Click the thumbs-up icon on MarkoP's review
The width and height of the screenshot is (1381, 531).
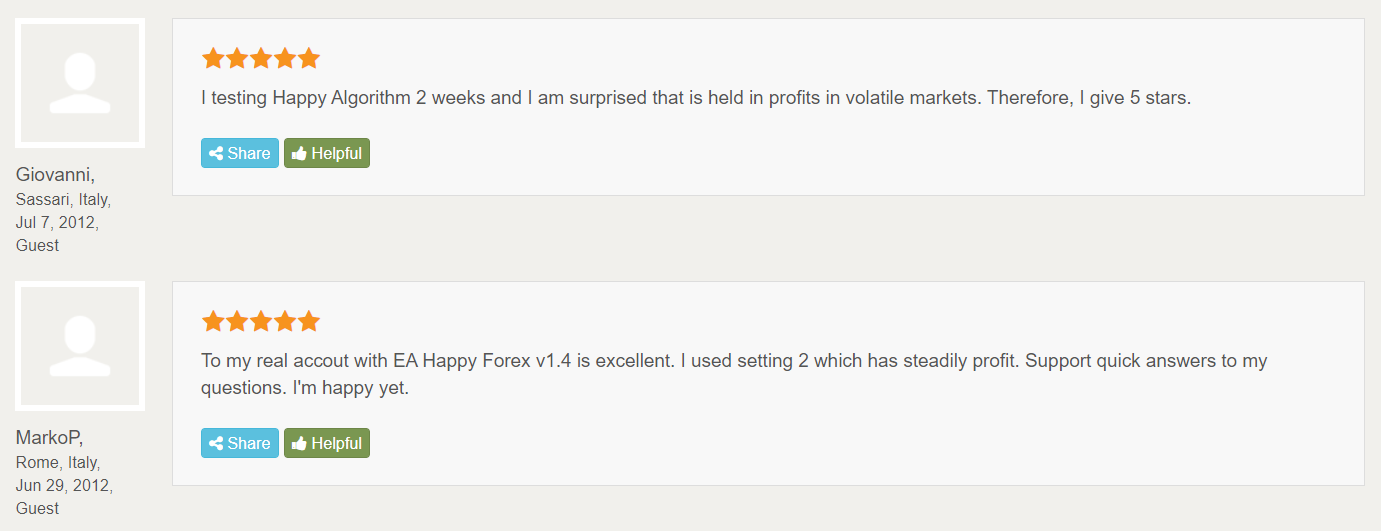(299, 444)
